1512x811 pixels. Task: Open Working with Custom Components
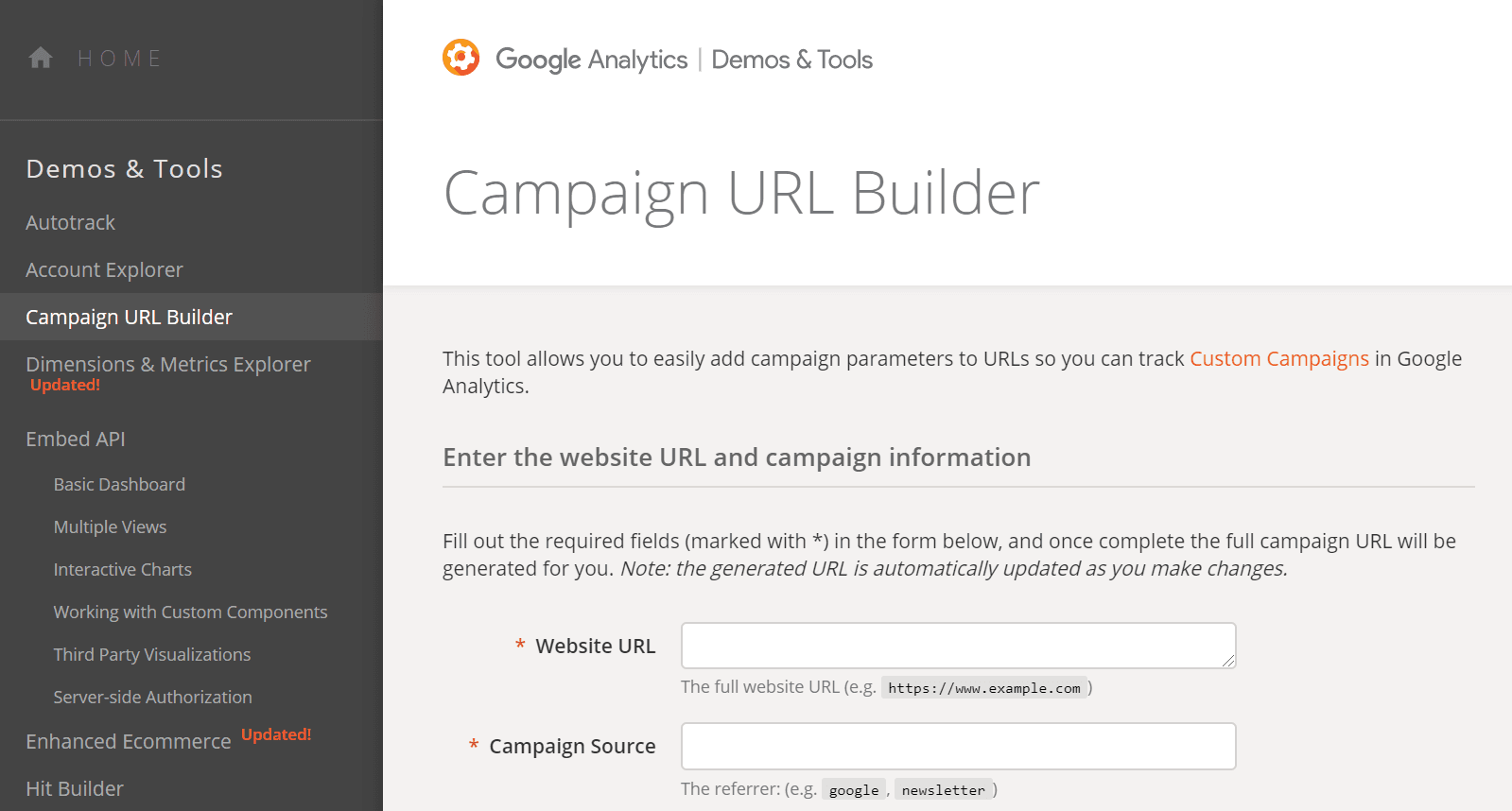click(190, 613)
